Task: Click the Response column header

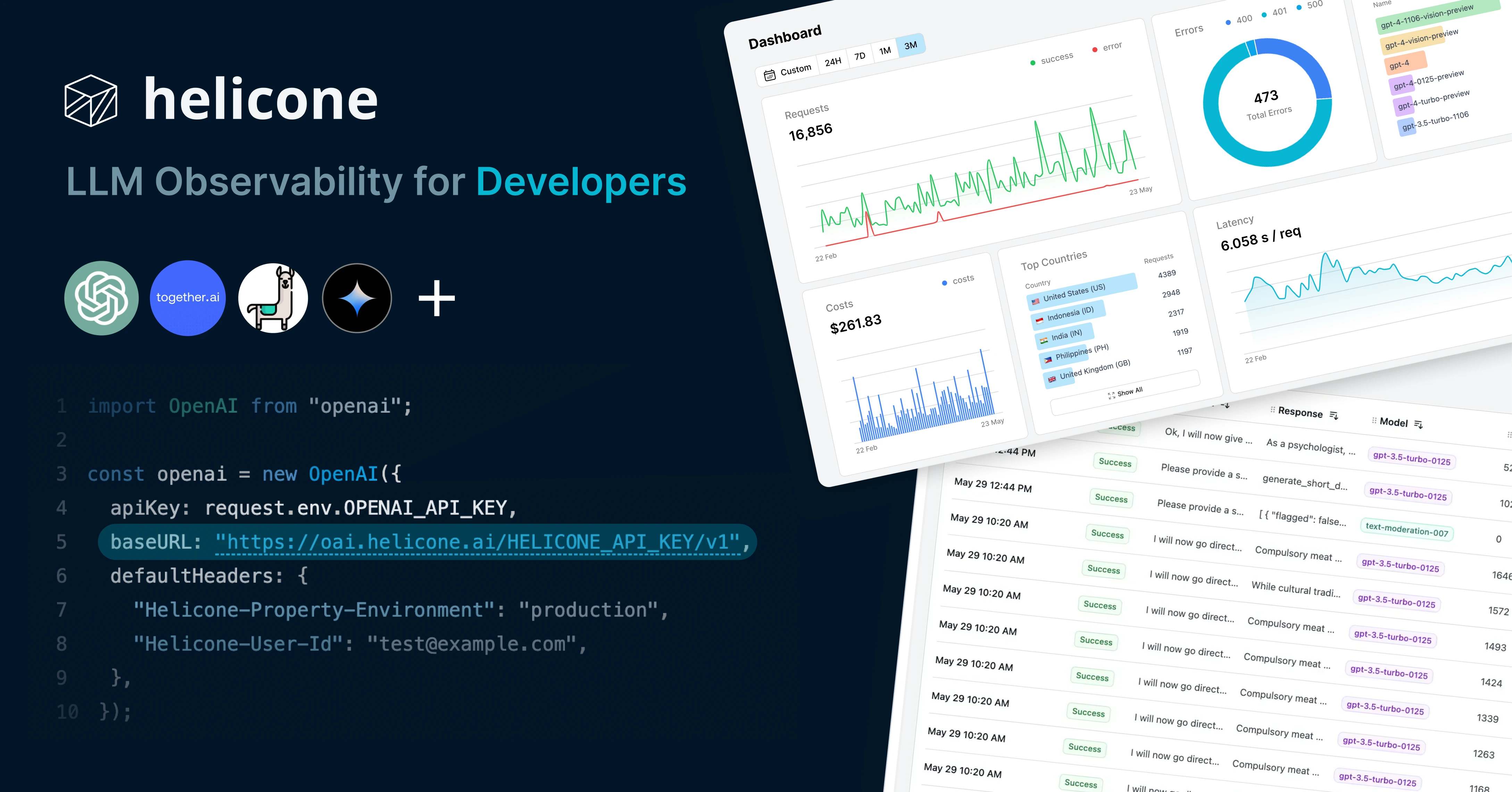Action: pyautogui.click(x=1300, y=412)
